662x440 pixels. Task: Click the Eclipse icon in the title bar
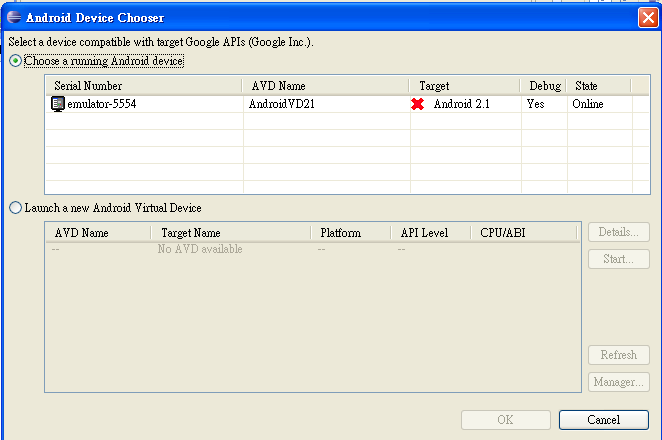click(14, 17)
